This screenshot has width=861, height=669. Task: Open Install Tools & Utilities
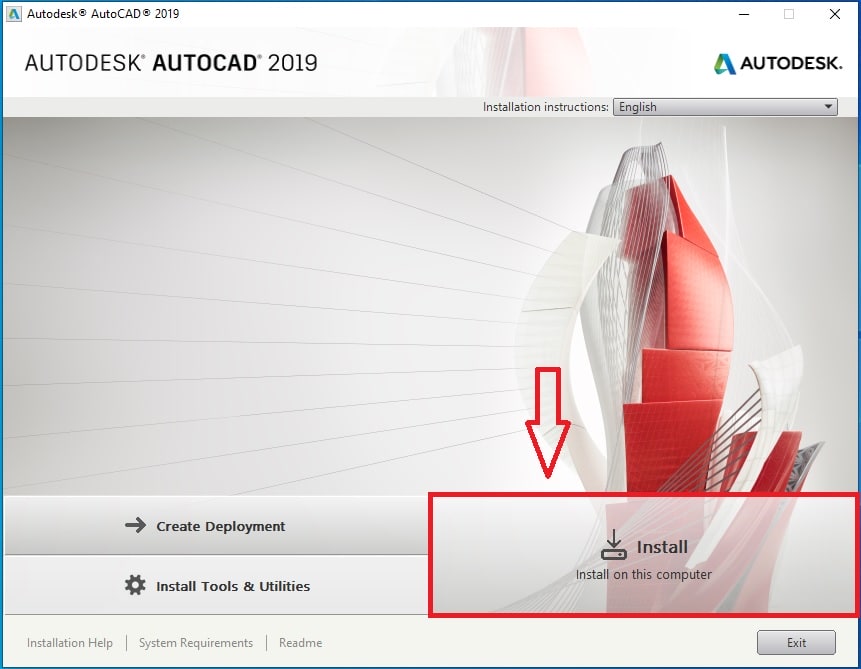216,586
